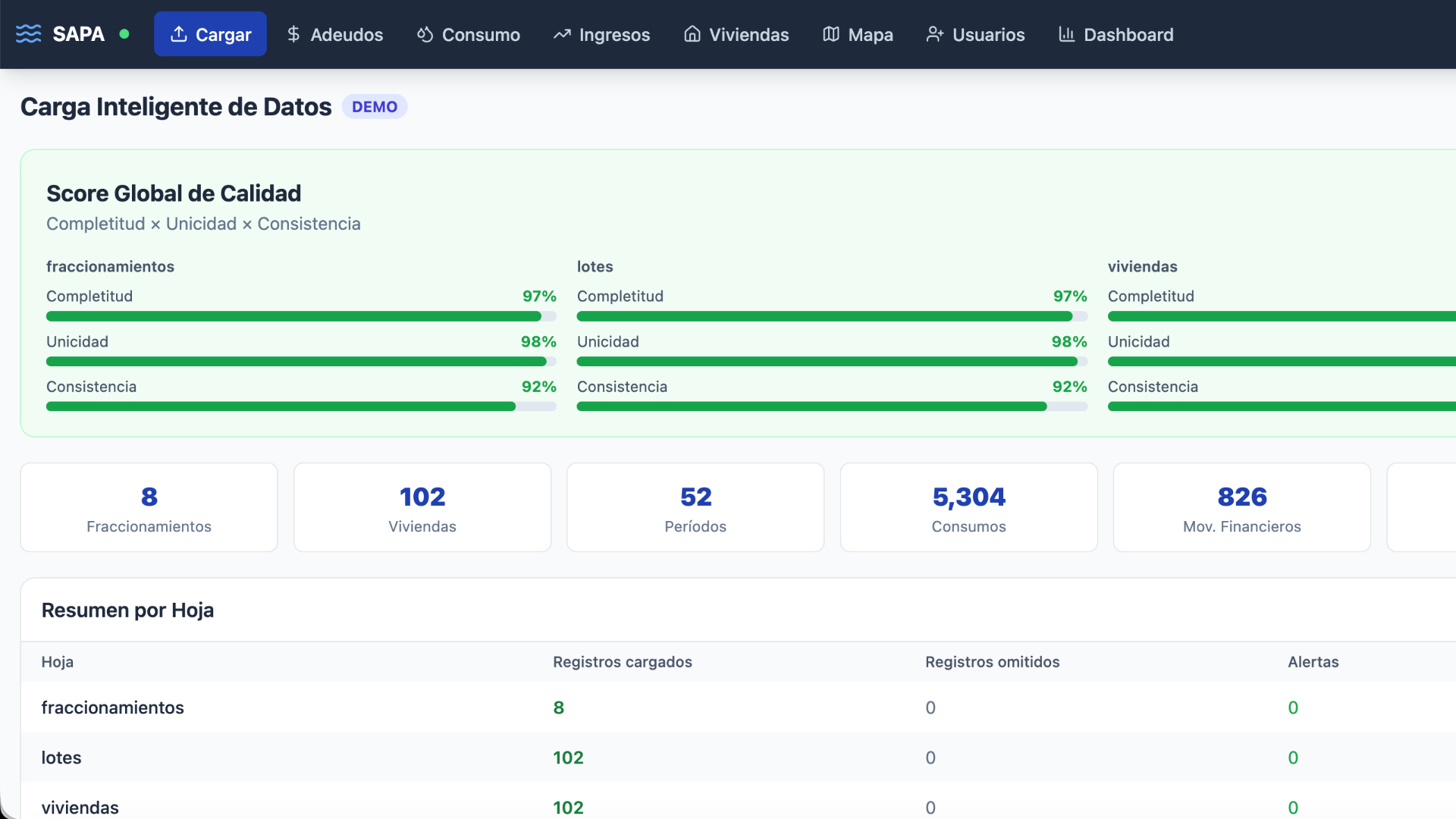
Task: Select the viviendas table row name
Action: point(80,808)
